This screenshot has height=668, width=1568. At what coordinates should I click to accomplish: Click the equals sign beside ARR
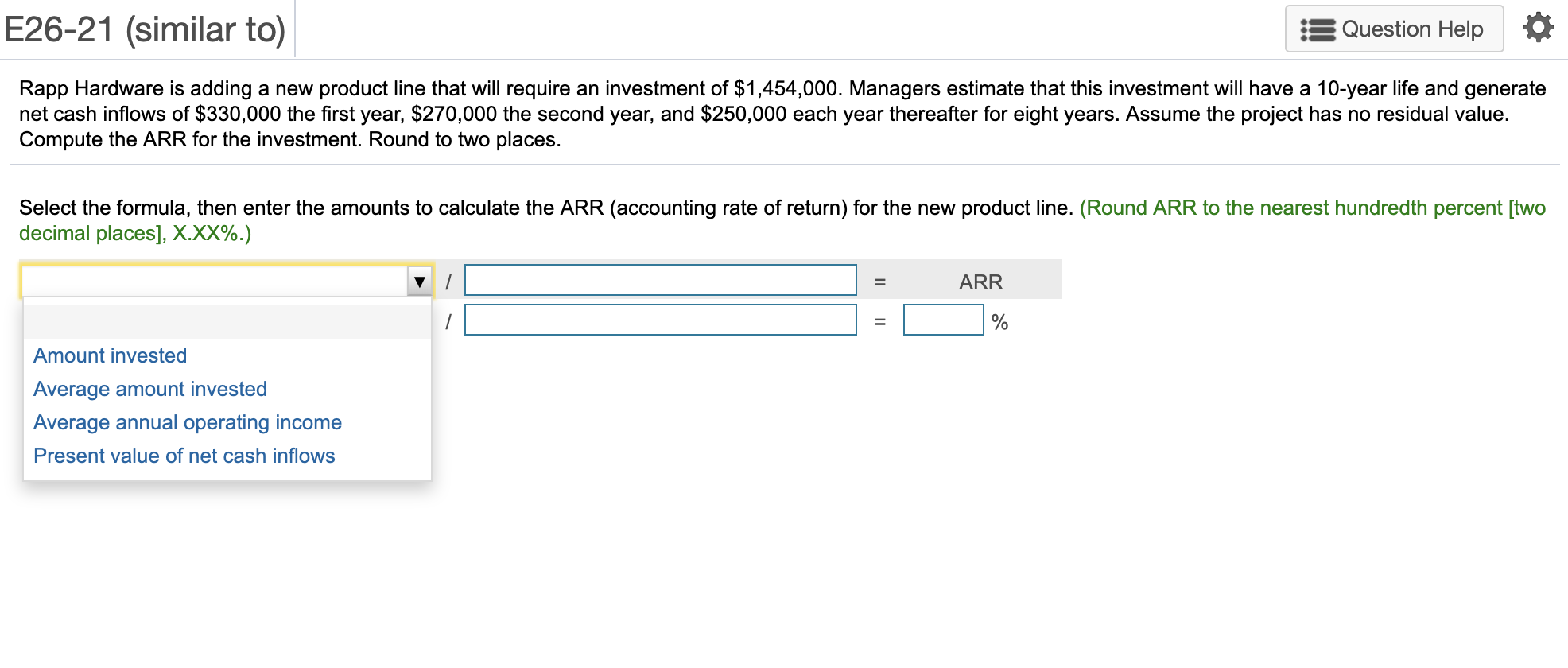click(880, 281)
